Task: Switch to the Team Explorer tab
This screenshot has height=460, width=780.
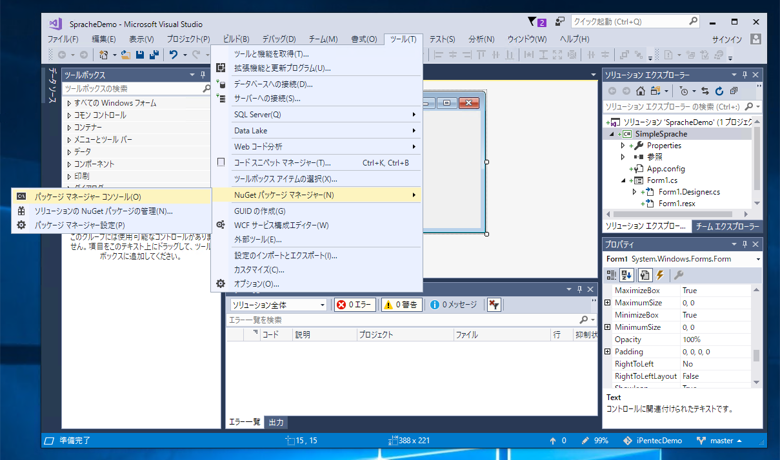Action: click(x=727, y=226)
